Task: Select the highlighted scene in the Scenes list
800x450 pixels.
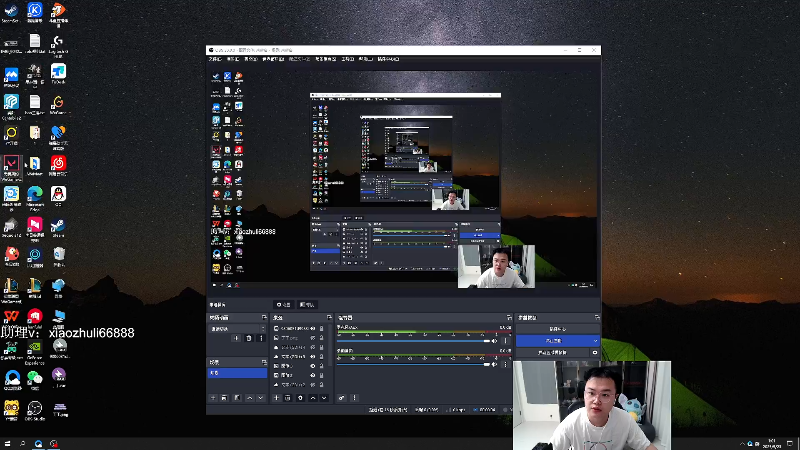Action: point(237,373)
